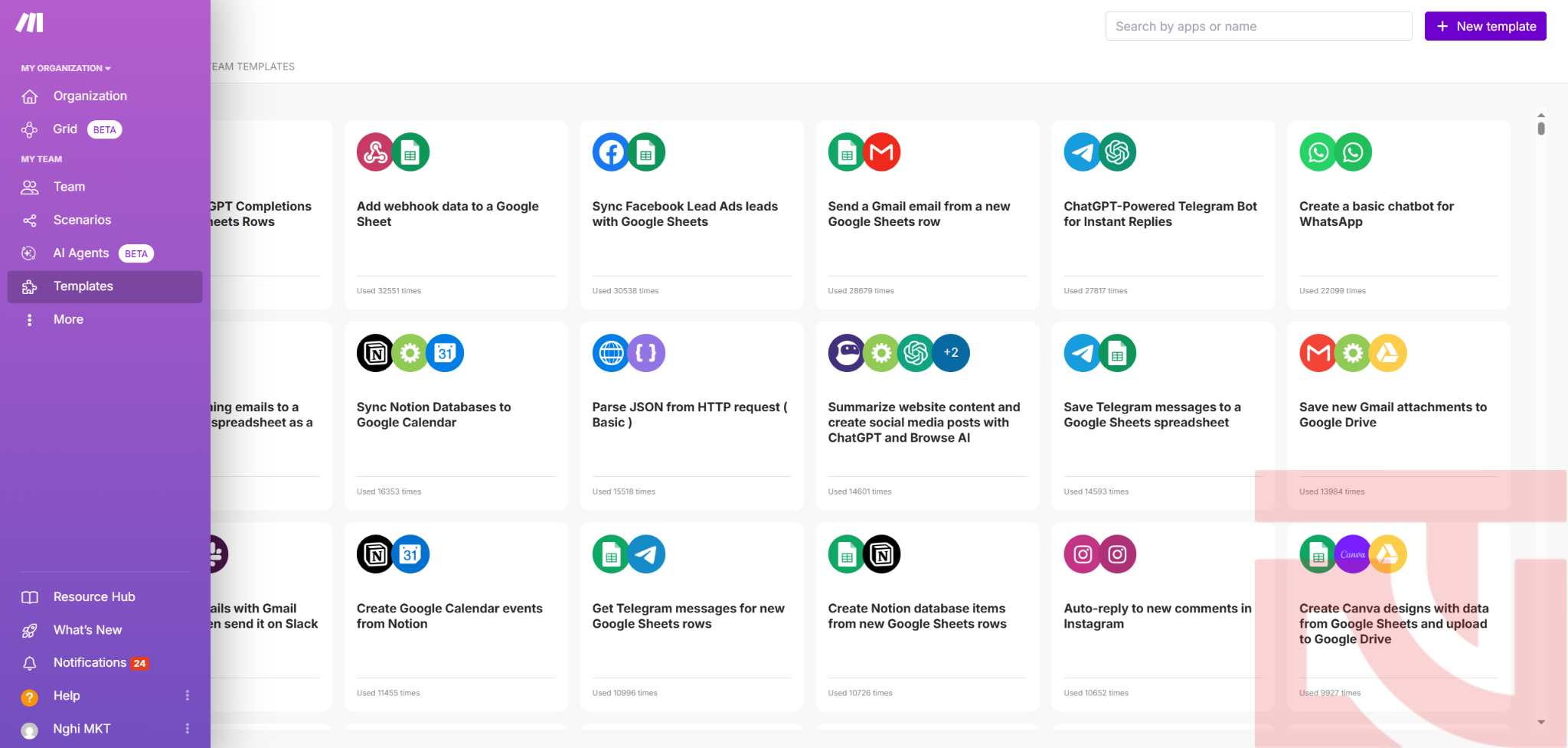Open Help options menu dots
Image resolution: width=1568 pixels, height=748 pixels.
[x=188, y=695]
